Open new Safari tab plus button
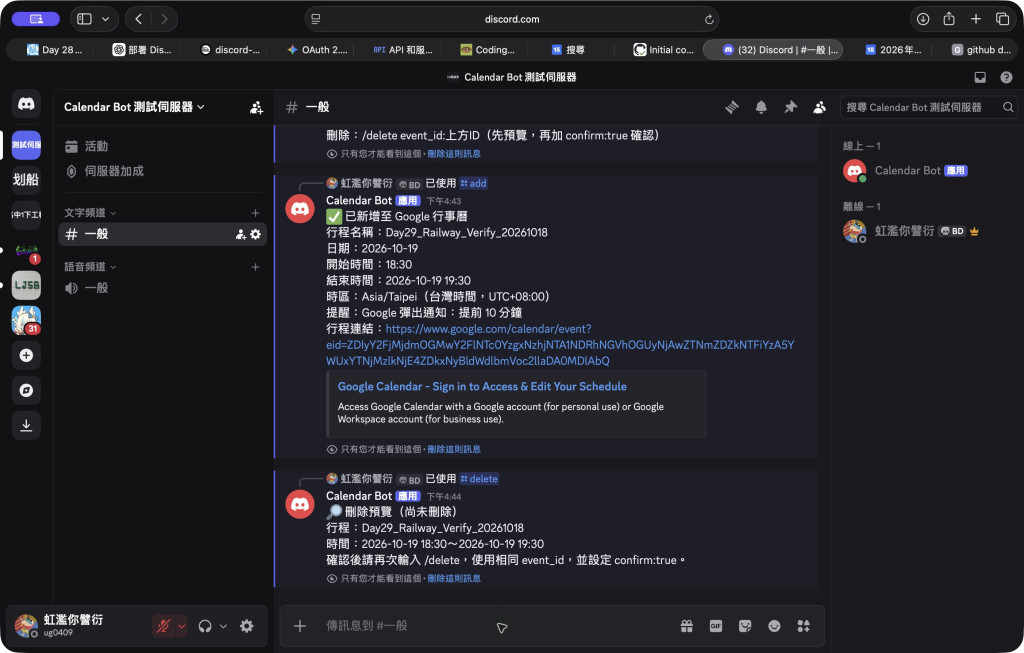This screenshot has width=1024, height=653. pos(976,19)
